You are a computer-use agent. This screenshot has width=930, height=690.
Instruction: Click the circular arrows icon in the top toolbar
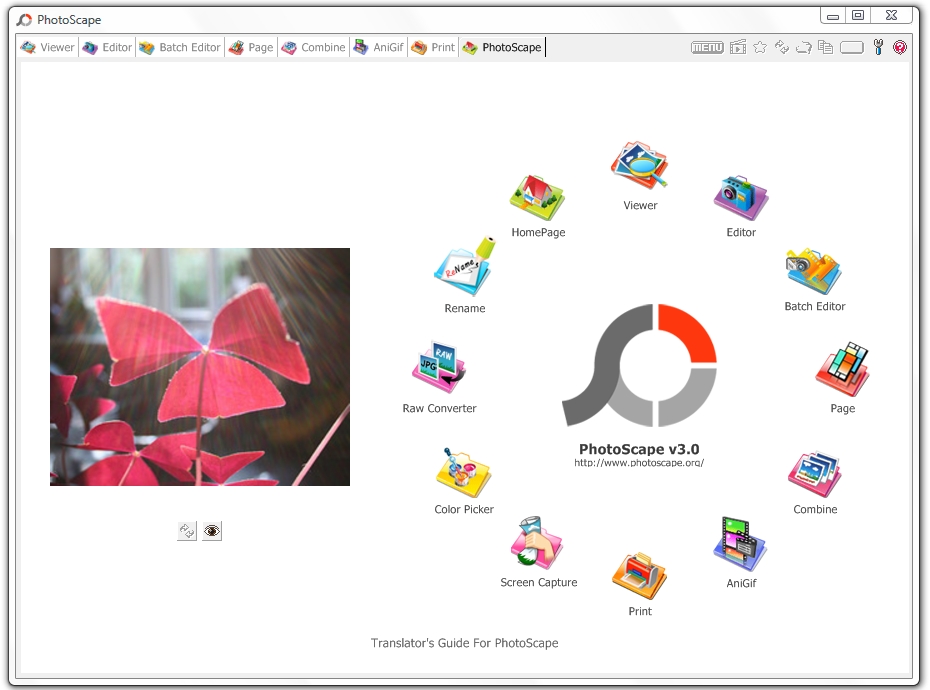click(x=782, y=47)
